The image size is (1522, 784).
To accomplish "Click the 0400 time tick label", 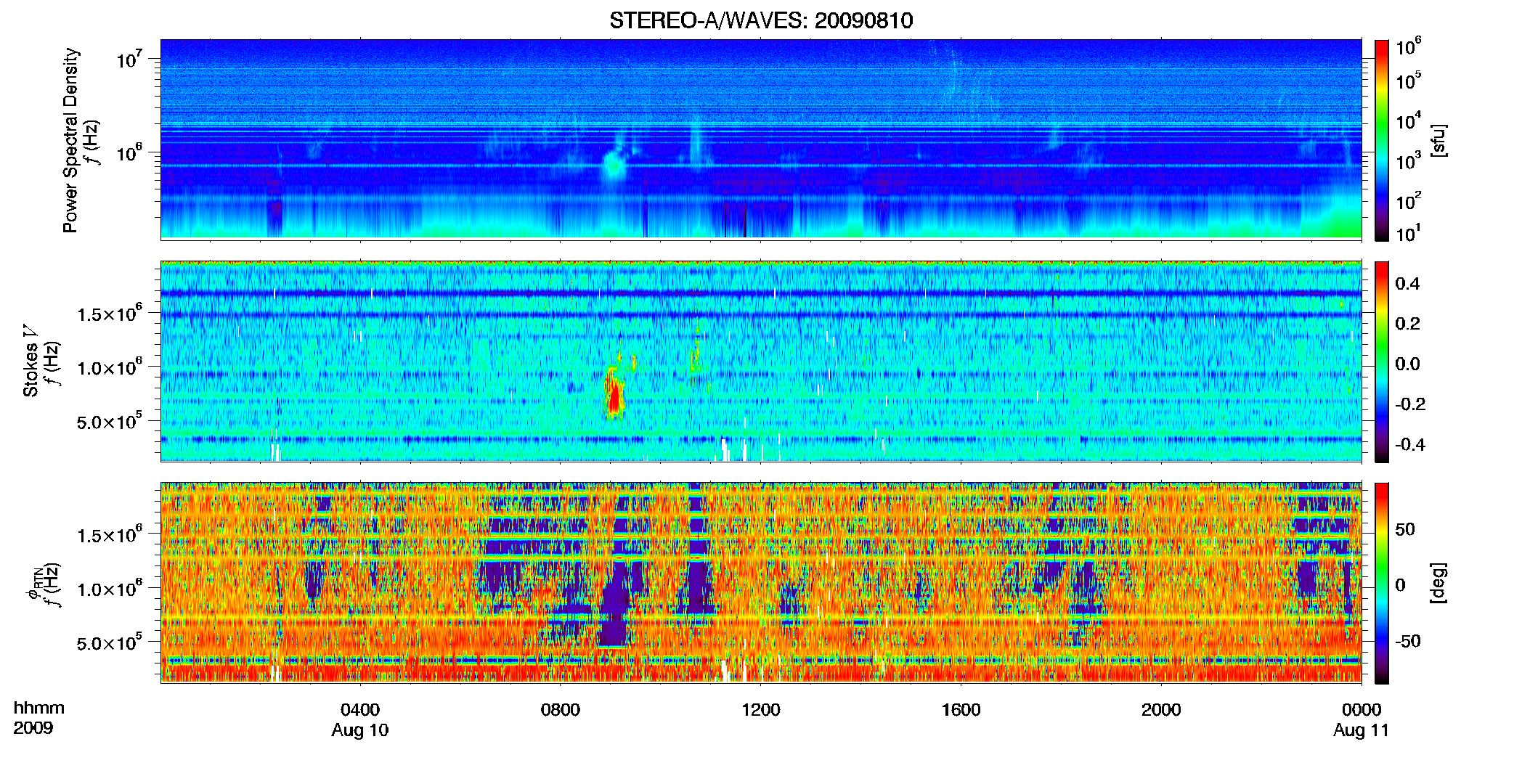I will [360, 710].
